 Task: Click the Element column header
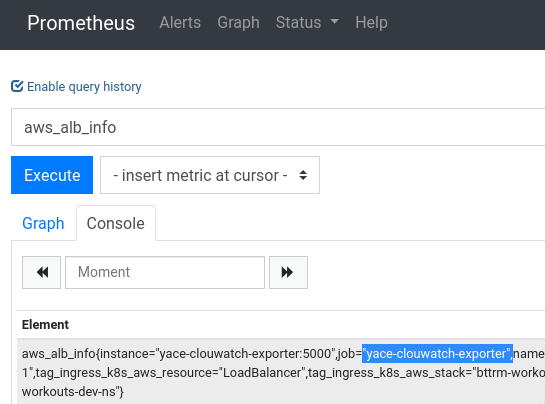click(x=45, y=325)
